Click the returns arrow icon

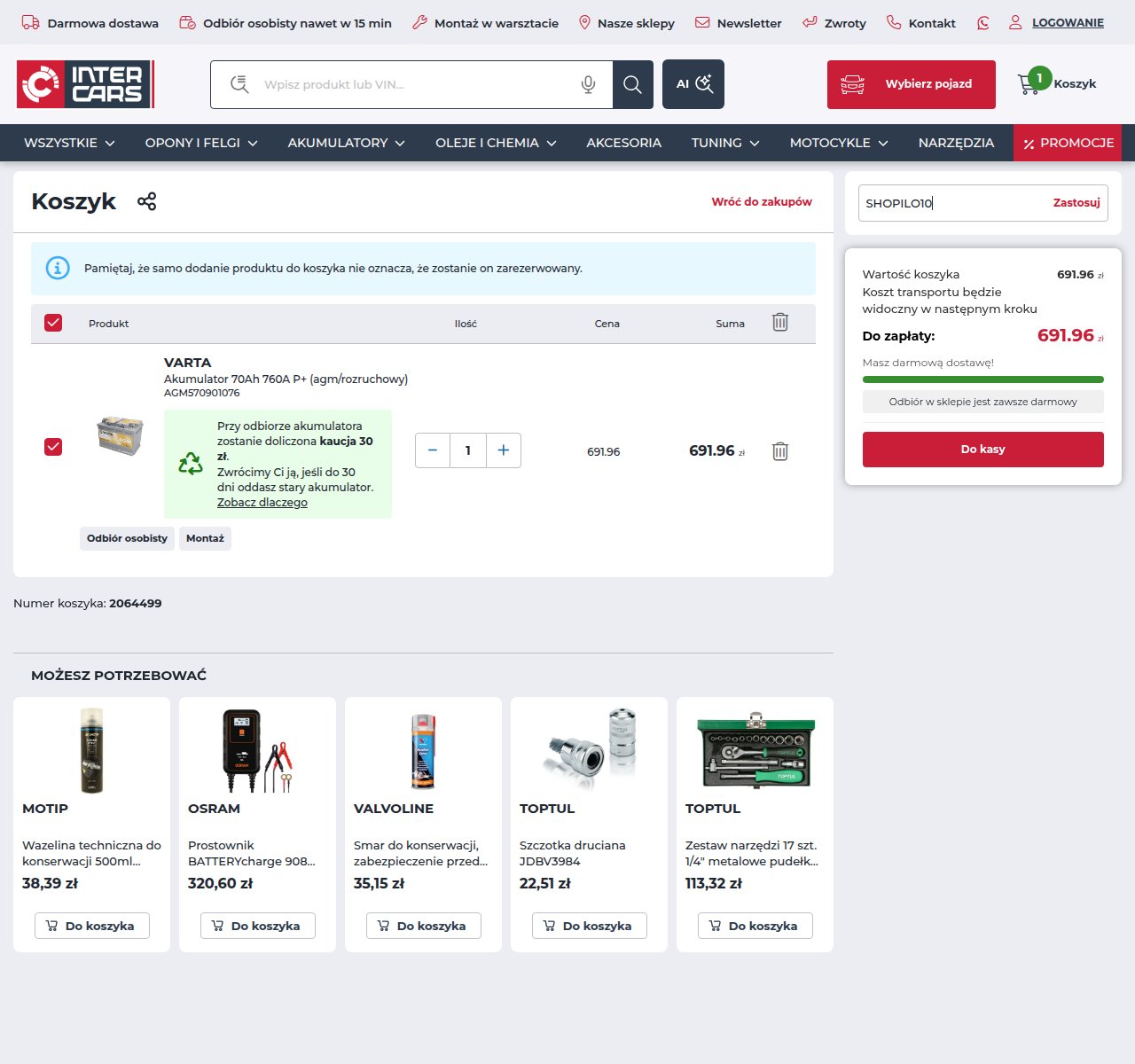click(810, 22)
